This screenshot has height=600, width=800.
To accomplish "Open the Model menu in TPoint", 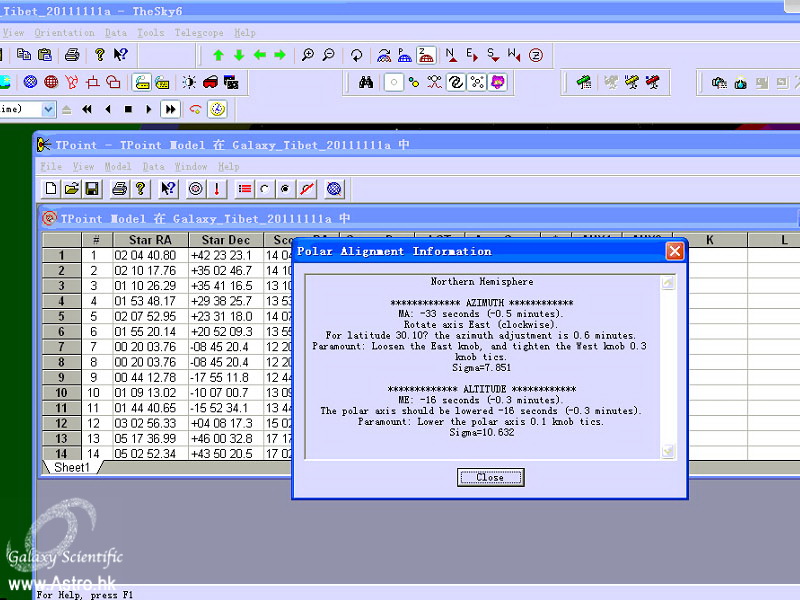I will coord(118,166).
